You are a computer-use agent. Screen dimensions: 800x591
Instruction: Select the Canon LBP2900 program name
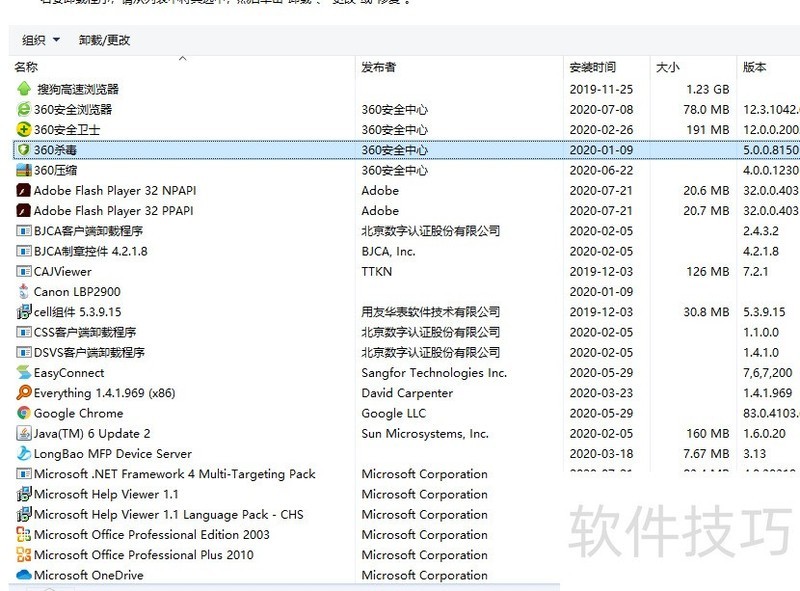coord(77,291)
